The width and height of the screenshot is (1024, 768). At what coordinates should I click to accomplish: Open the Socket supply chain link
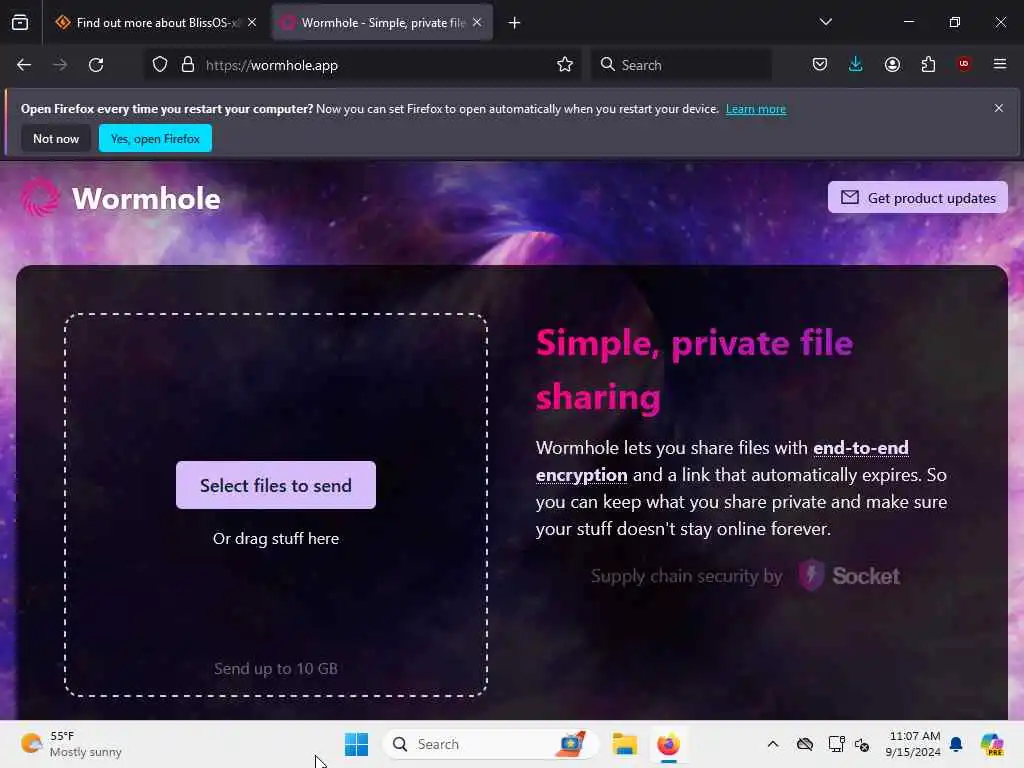[x=850, y=575]
